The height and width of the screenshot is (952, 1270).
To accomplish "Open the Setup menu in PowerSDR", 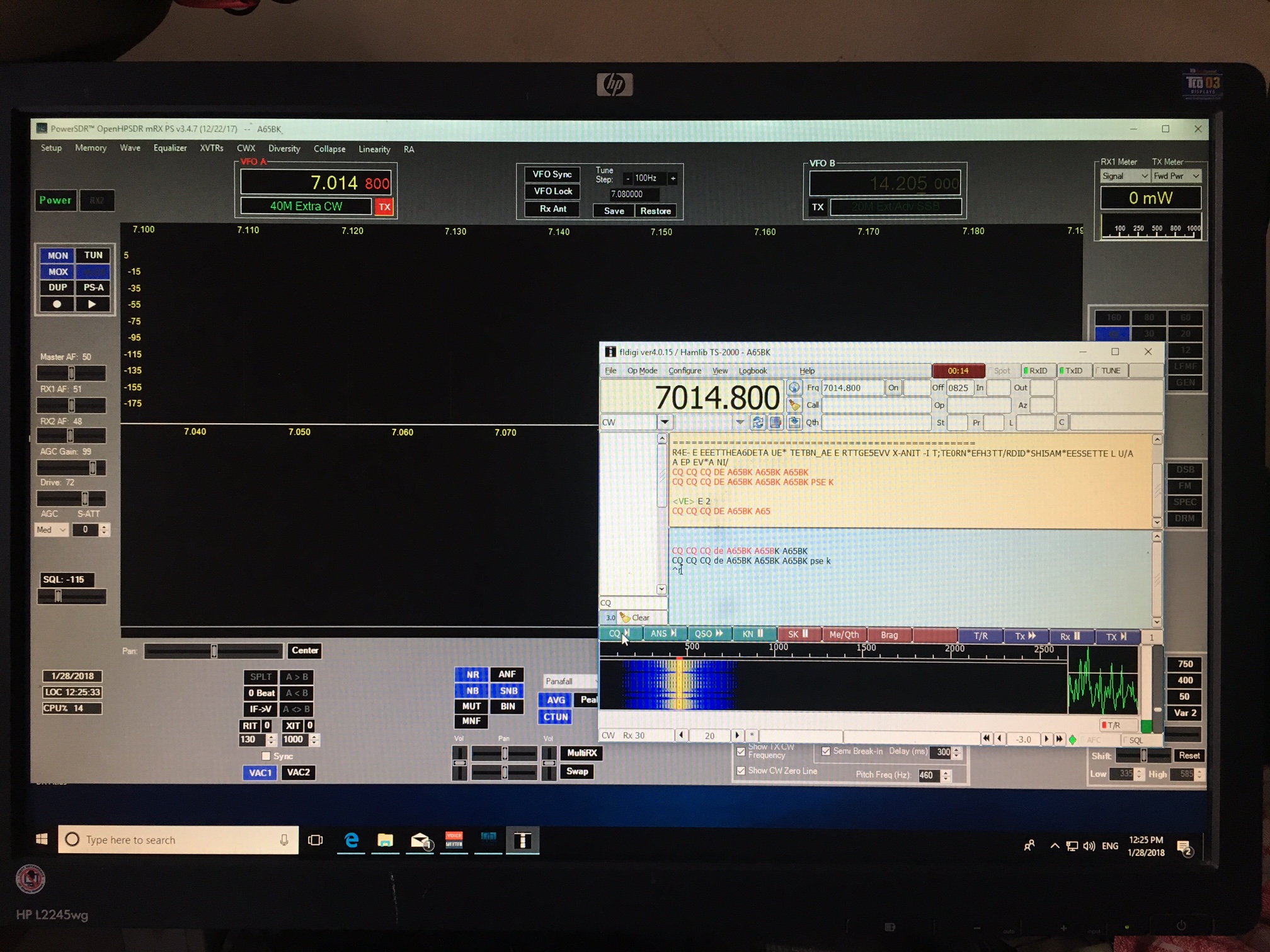I will 51,148.
